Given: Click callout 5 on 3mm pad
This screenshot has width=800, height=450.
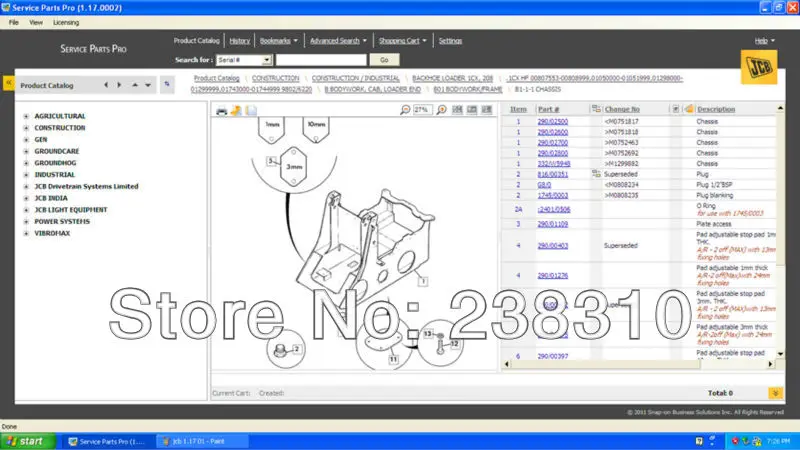Looking at the screenshot, I should click(271, 161).
